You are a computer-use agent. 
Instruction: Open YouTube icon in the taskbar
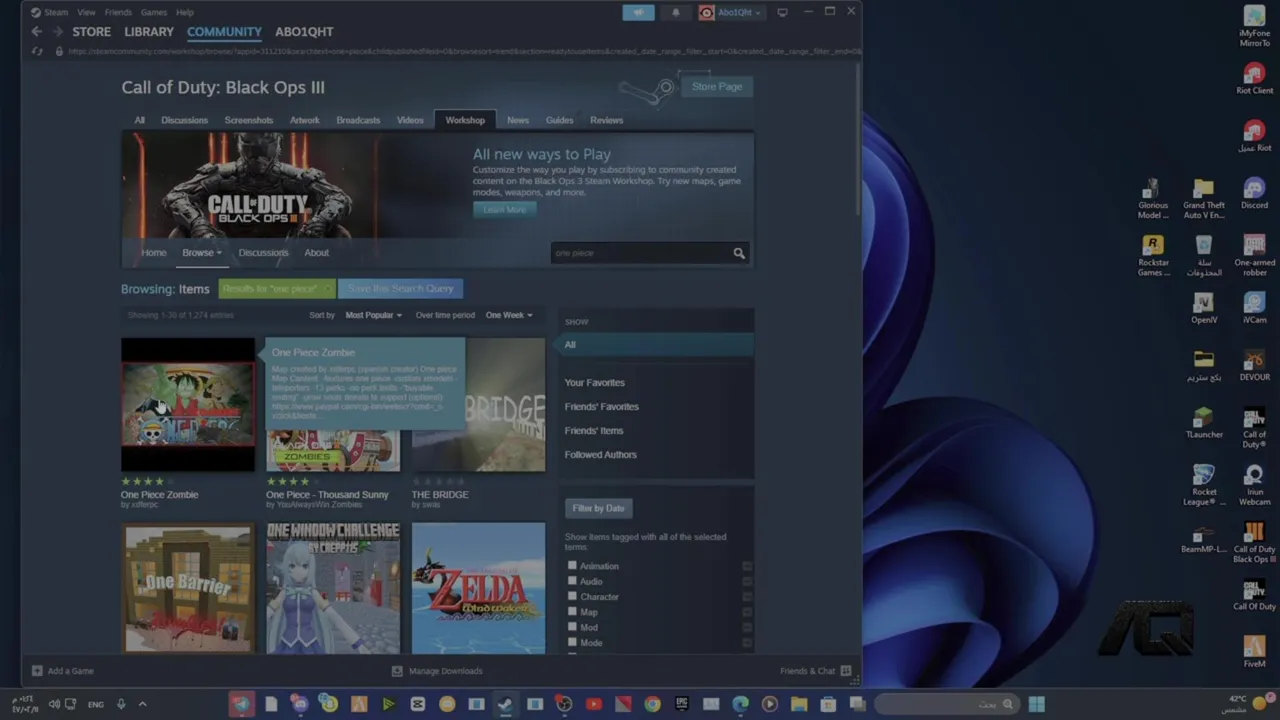[593, 704]
